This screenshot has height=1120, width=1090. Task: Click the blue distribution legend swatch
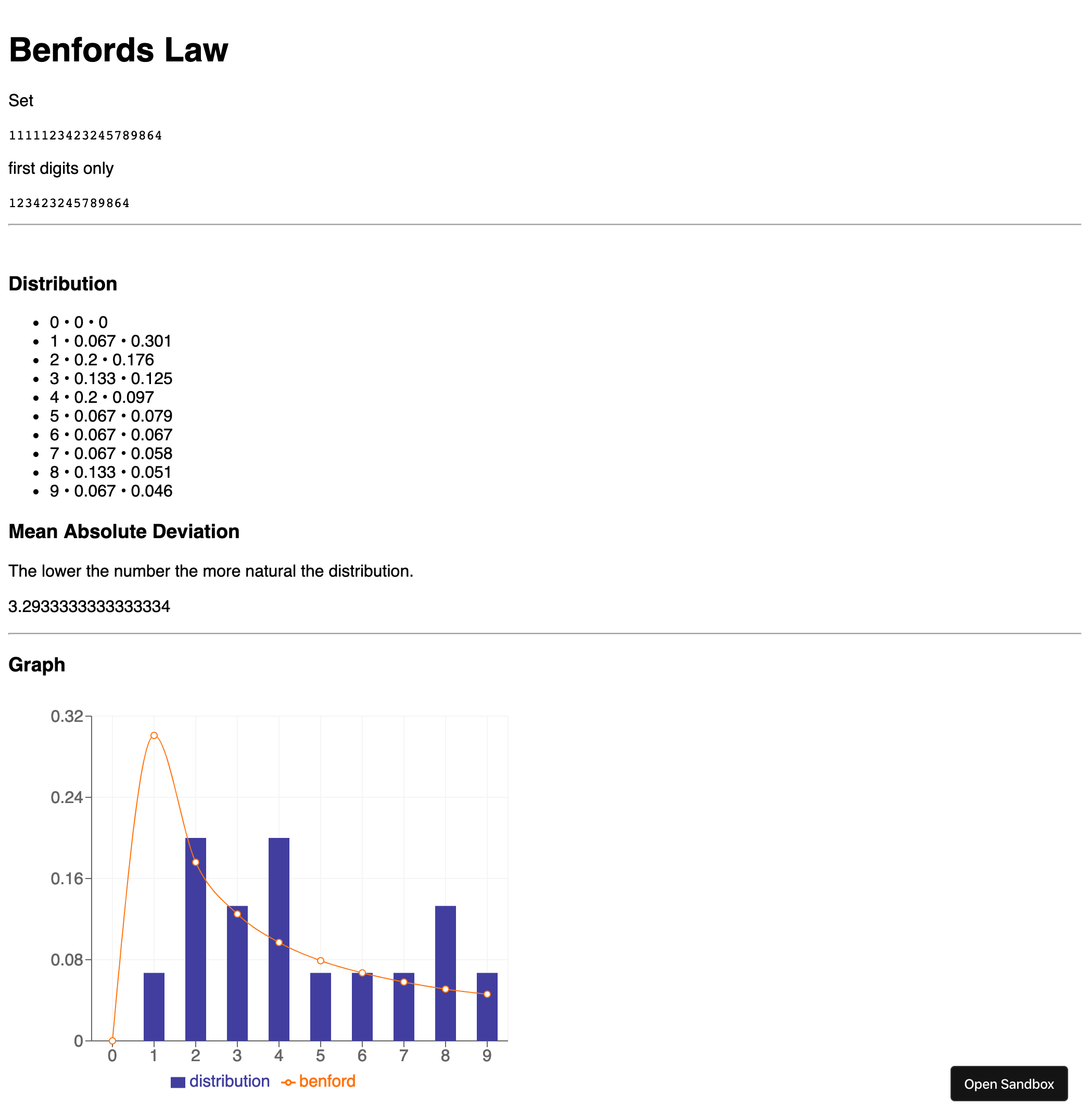pyautogui.click(x=178, y=1081)
